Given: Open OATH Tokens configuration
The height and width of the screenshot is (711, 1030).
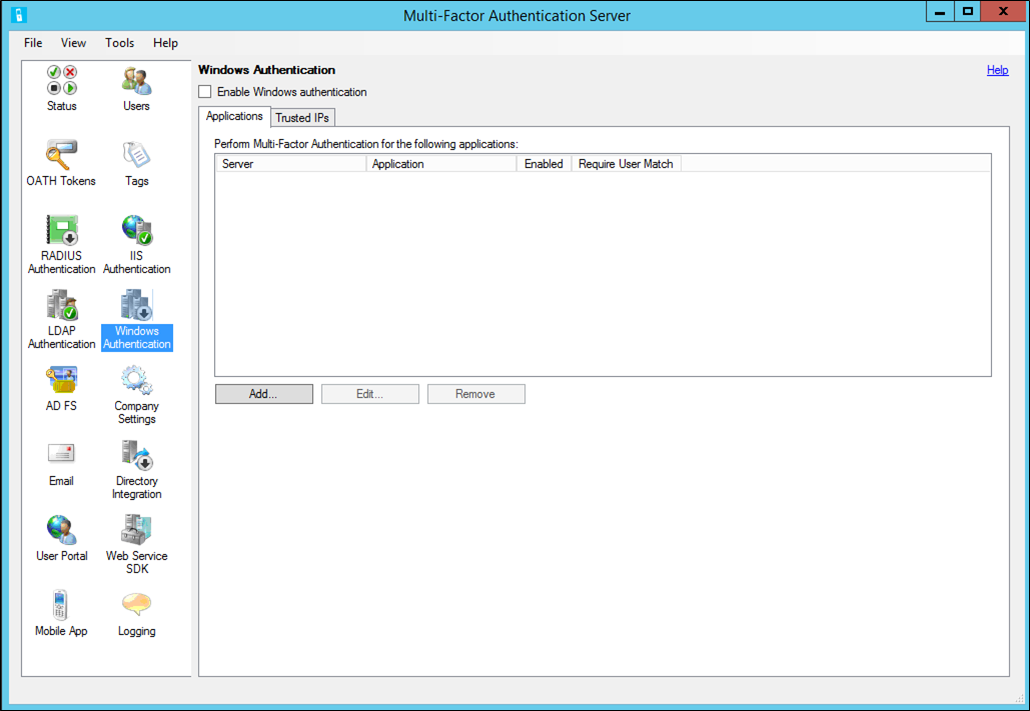Looking at the screenshot, I should (x=61, y=157).
